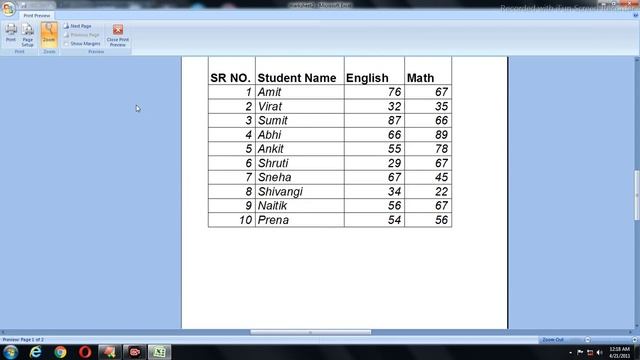The height and width of the screenshot is (360, 640).
Task: Switch to the screen recorder taskbar app
Action: (135, 352)
